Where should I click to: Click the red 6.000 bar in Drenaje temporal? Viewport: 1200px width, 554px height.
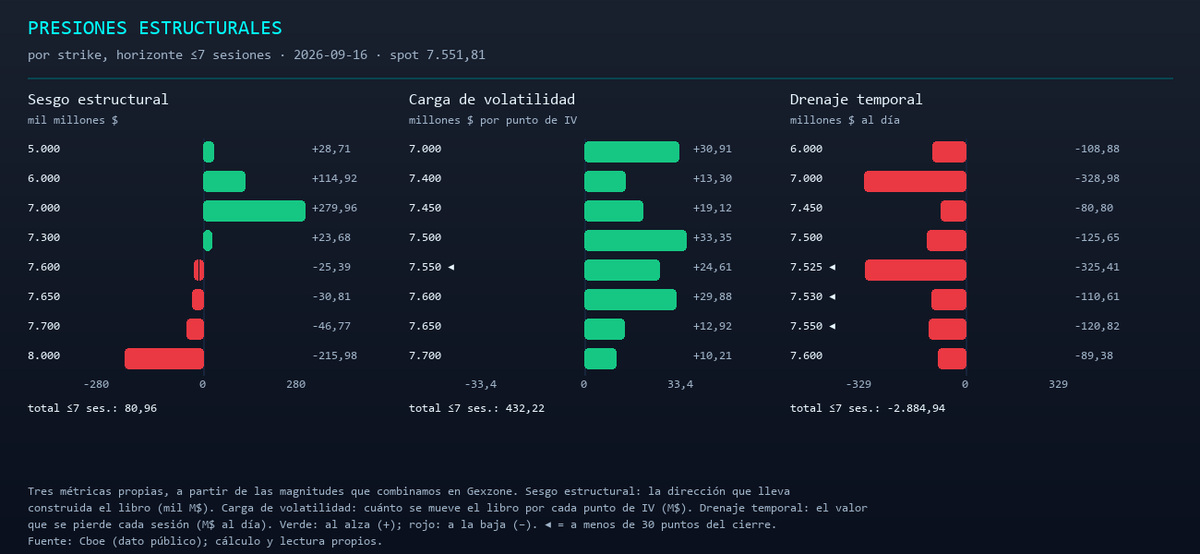pyautogui.click(x=949, y=152)
